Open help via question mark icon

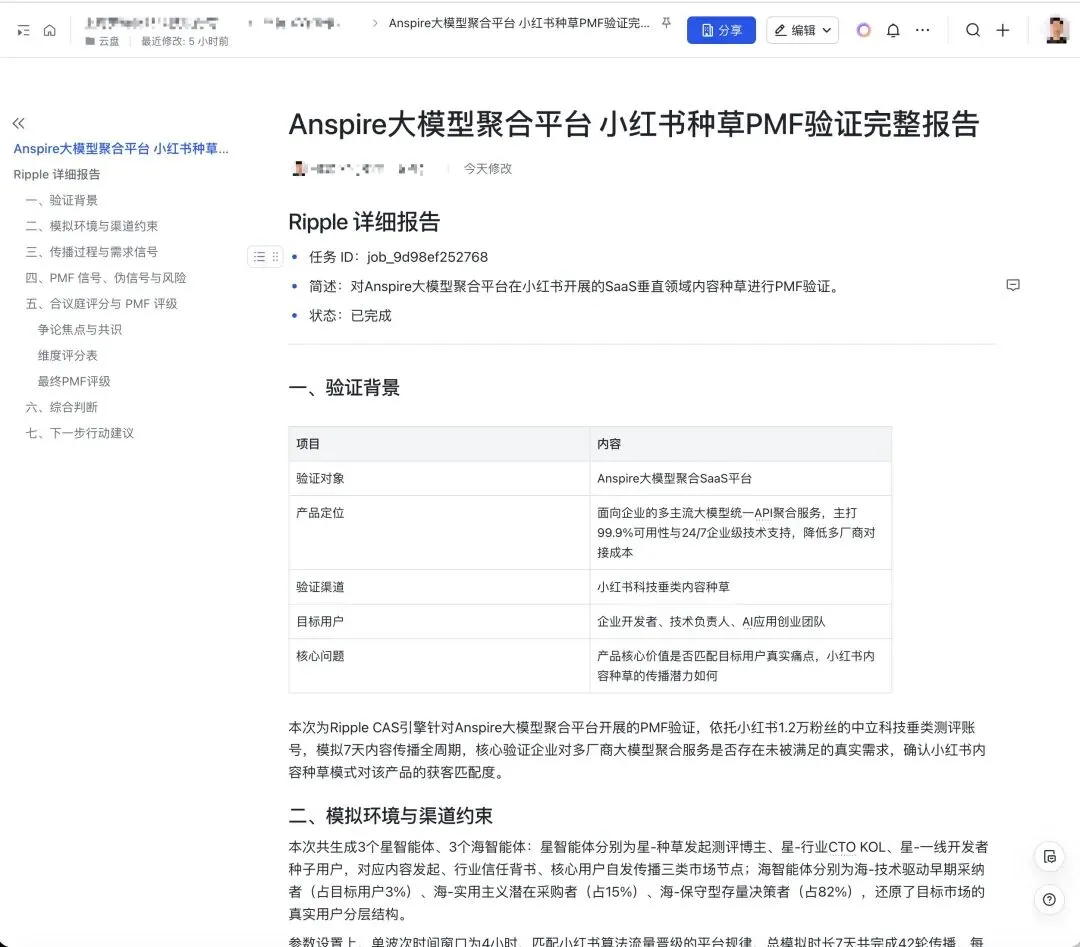(1049, 899)
